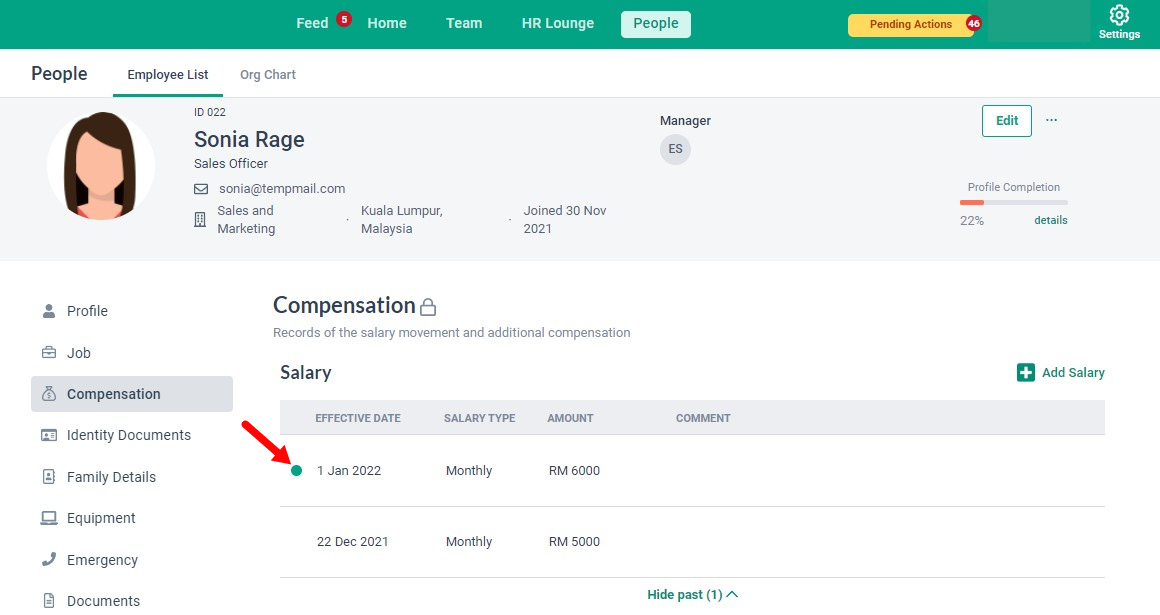Select Compensation in the sidebar
The height and width of the screenshot is (615, 1160).
coord(132,394)
